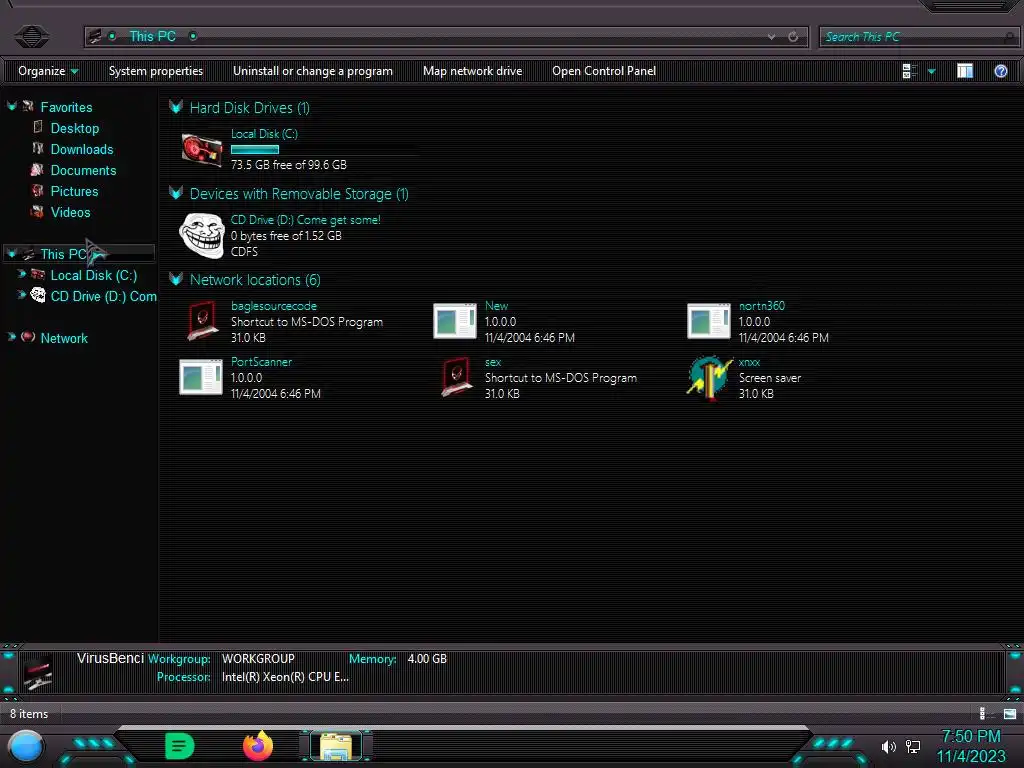This screenshot has width=1024, height=768.
Task: Open the volume speaker tray icon
Action: click(888, 746)
